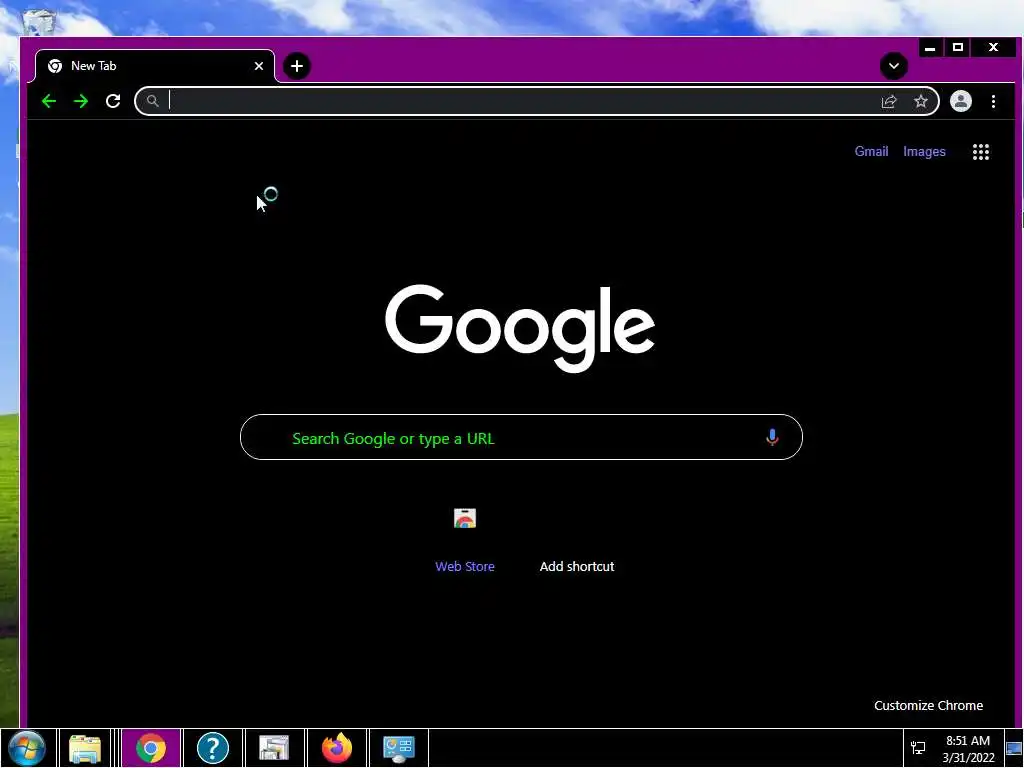
Task: Close the New Tab tab
Action: click(x=259, y=66)
